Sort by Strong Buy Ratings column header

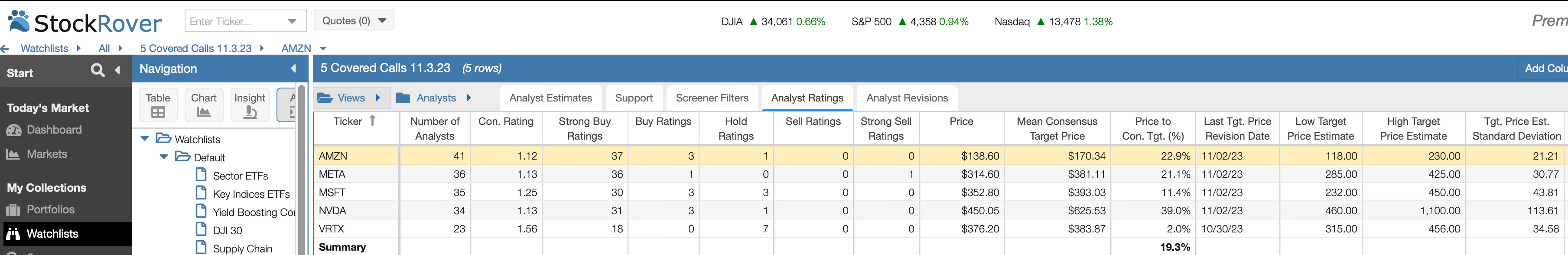[x=584, y=128]
